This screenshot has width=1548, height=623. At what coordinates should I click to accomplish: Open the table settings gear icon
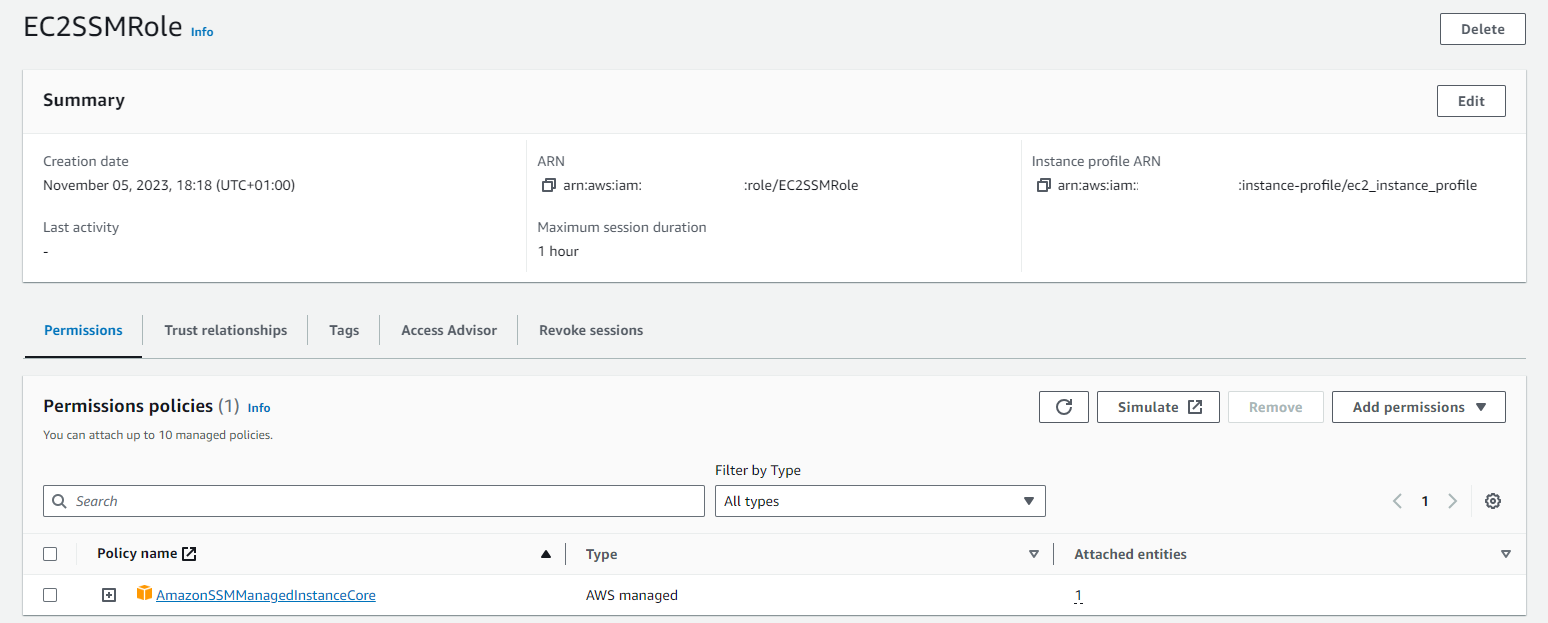1492,501
